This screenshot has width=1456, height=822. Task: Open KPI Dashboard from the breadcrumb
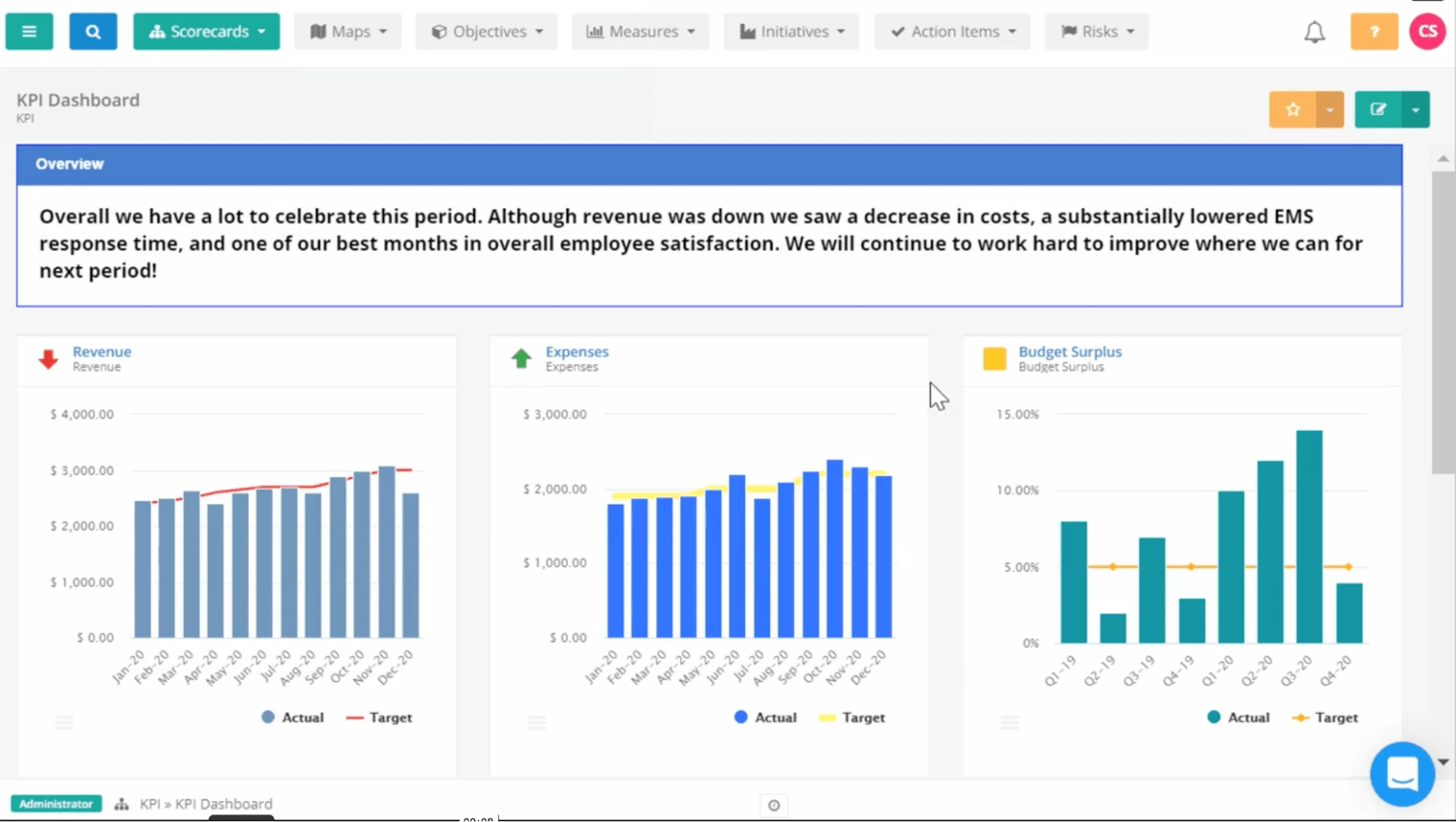point(225,804)
